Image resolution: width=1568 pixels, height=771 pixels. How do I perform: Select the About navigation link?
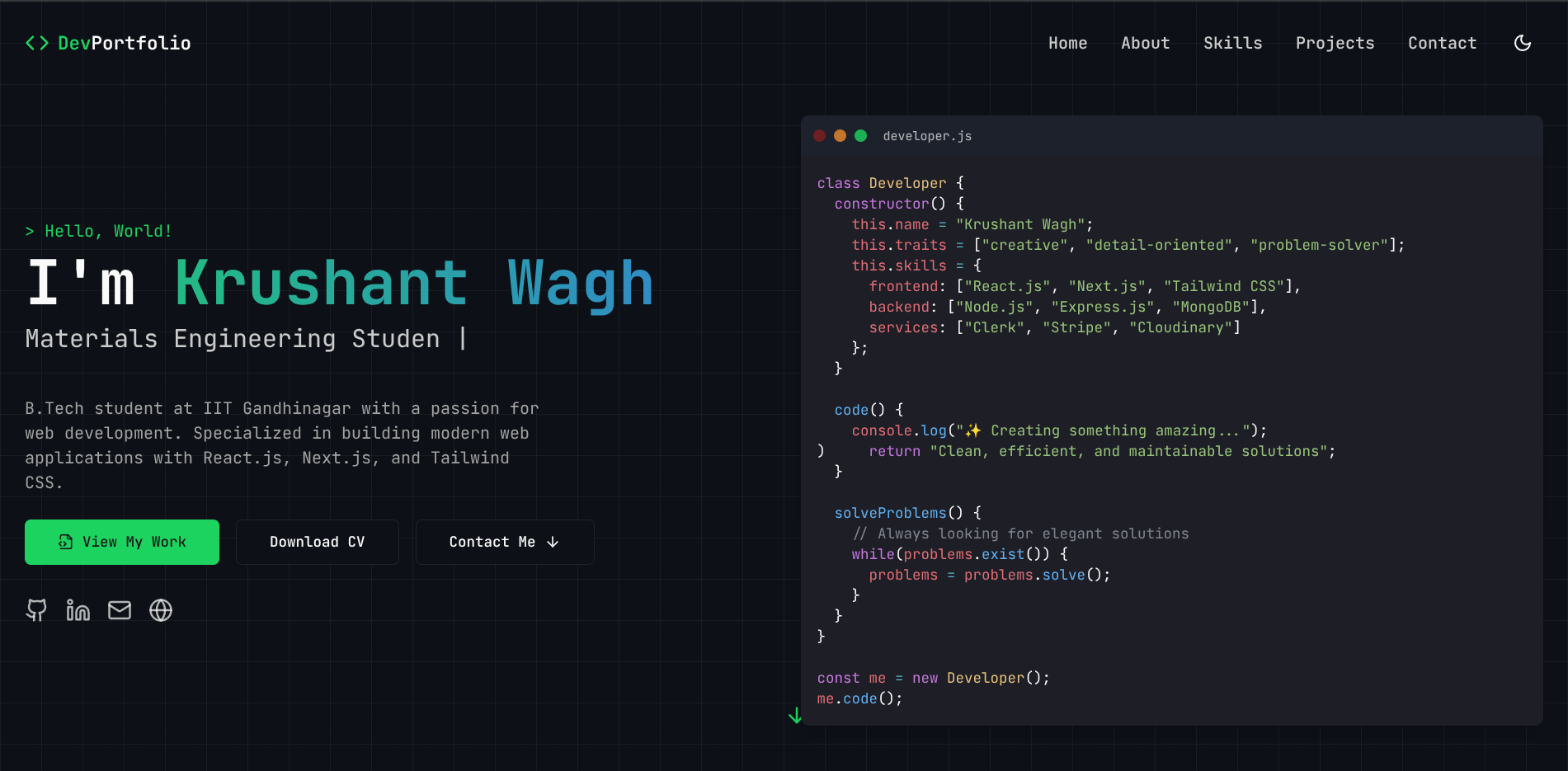pos(1145,43)
